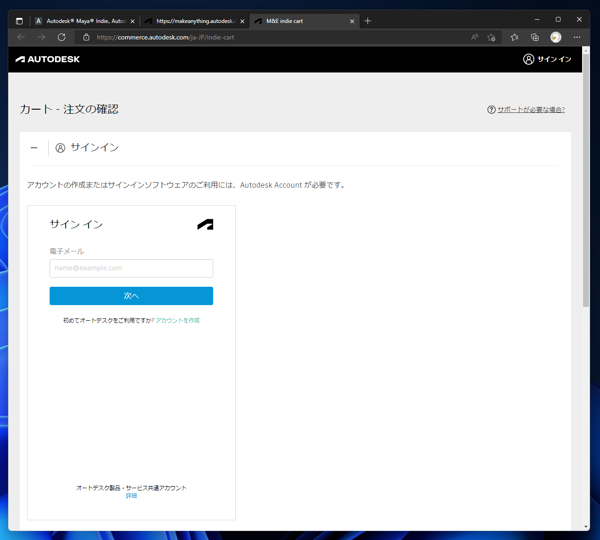This screenshot has width=600, height=540.
Task: Click the 電子メール email input field
Action: tap(131, 268)
